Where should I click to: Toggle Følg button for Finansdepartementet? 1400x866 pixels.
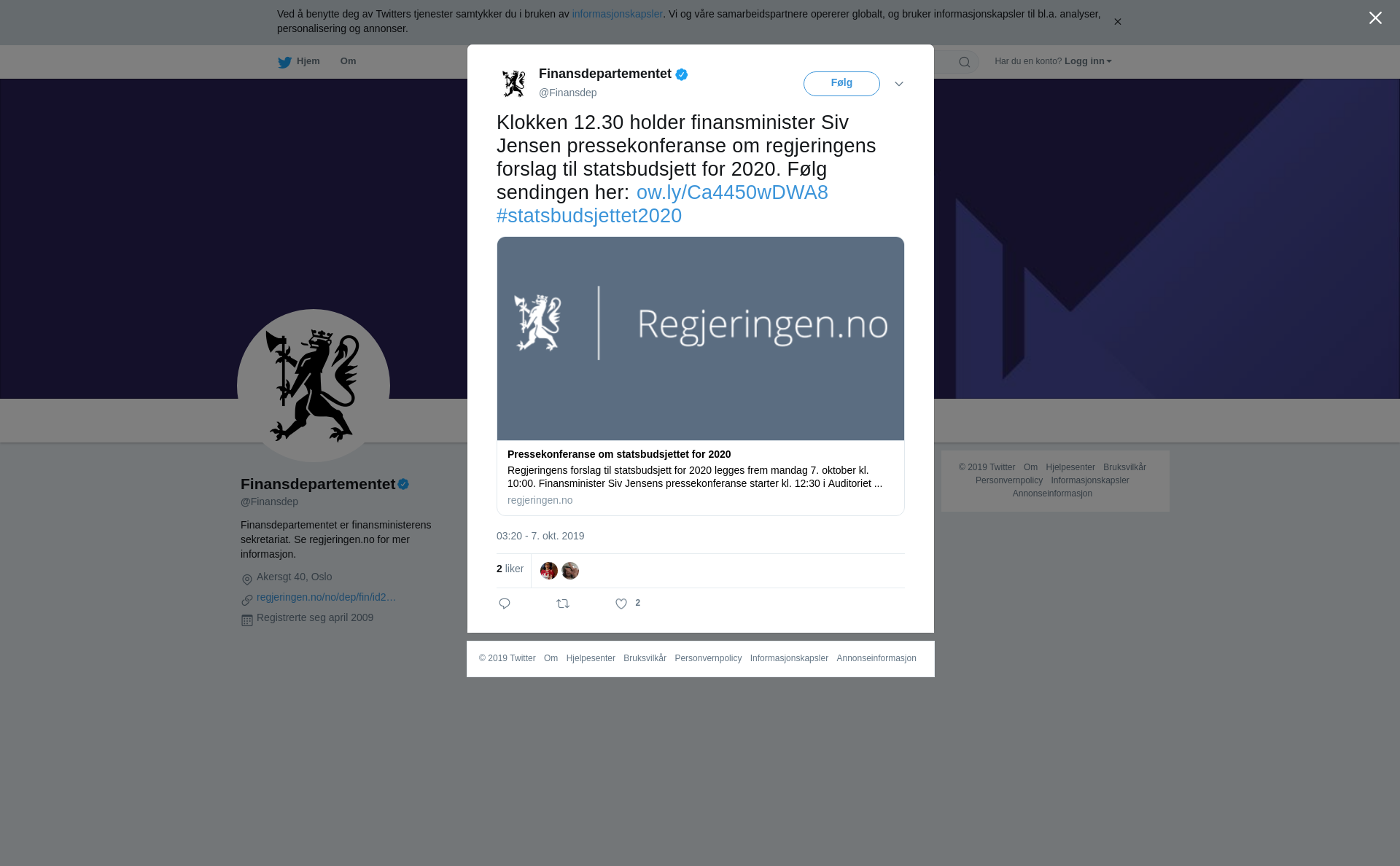(x=841, y=84)
